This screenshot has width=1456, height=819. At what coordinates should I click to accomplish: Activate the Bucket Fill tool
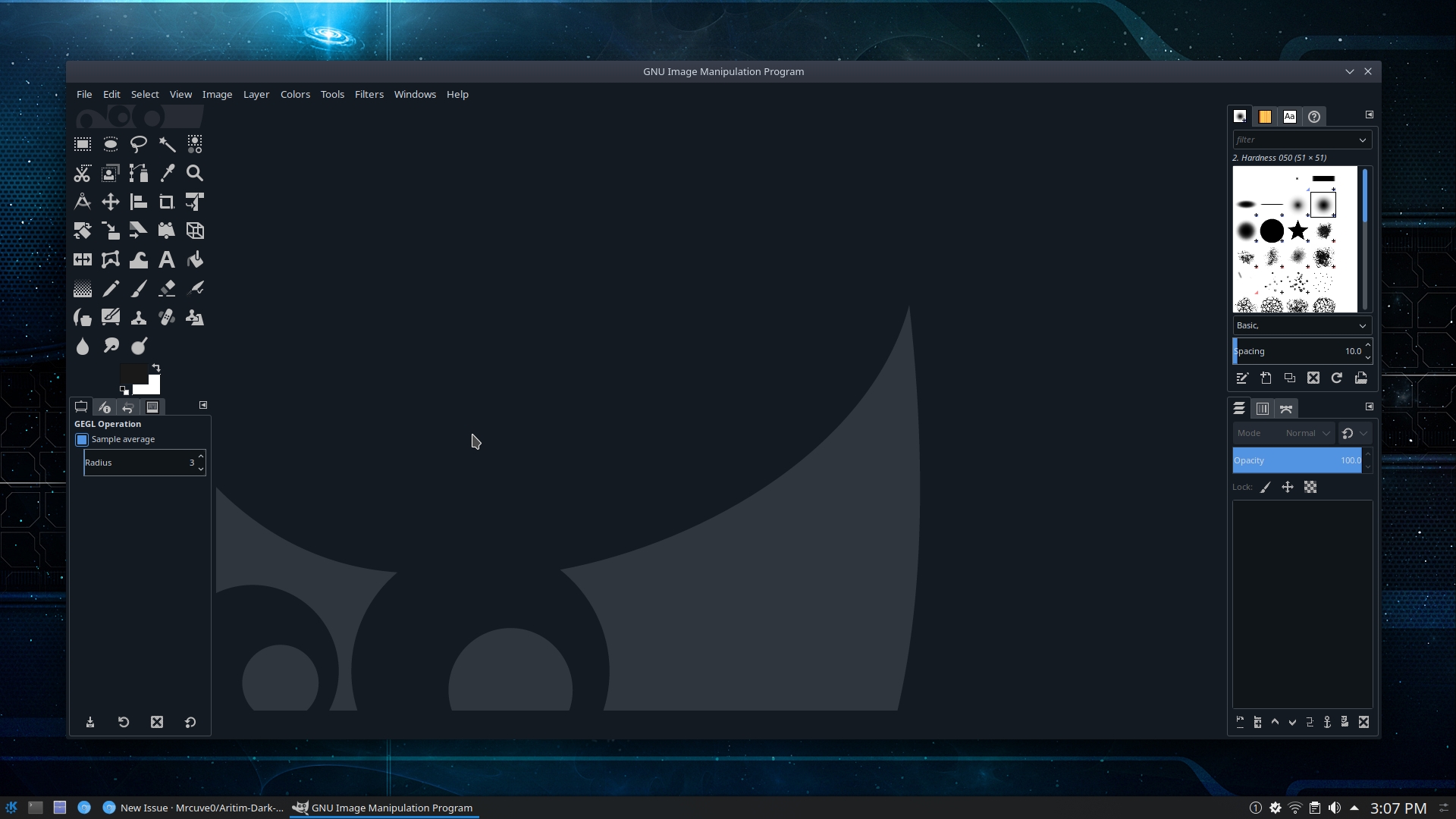tap(195, 259)
